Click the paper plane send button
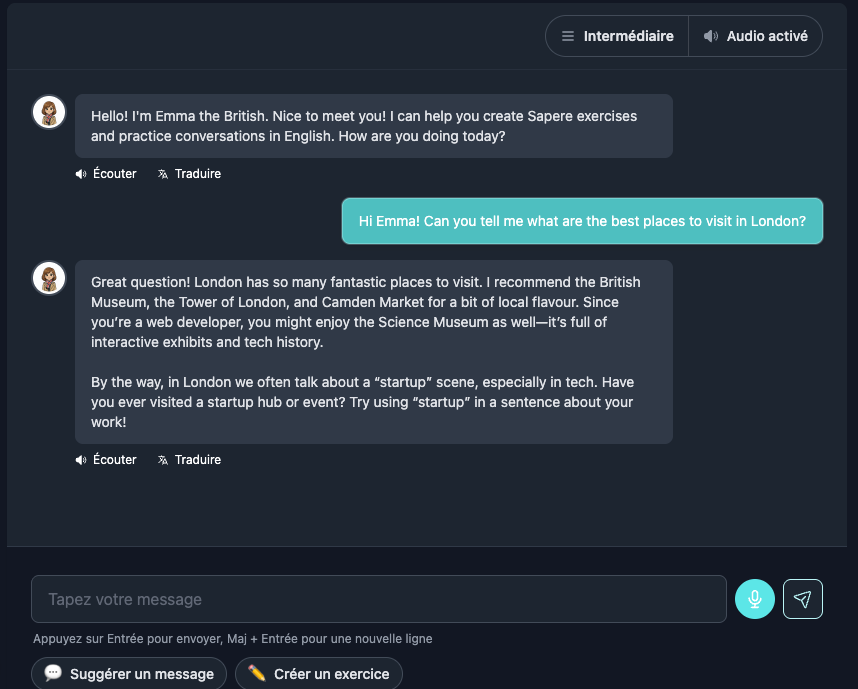The image size is (858, 689). pyautogui.click(x=803, y=599)
